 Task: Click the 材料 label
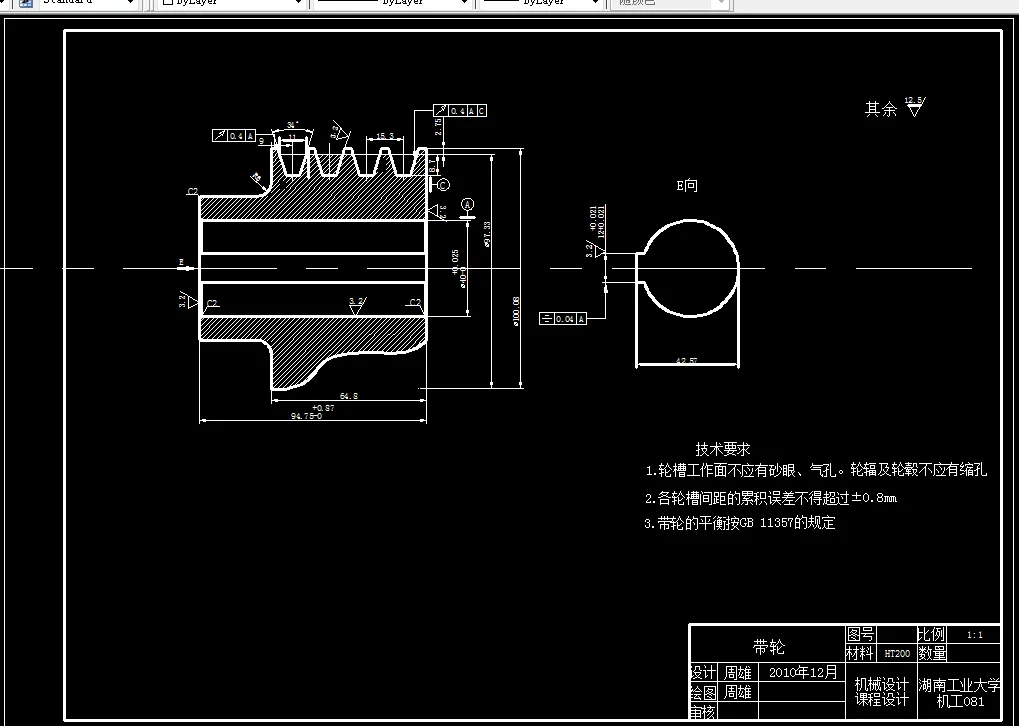860,653
